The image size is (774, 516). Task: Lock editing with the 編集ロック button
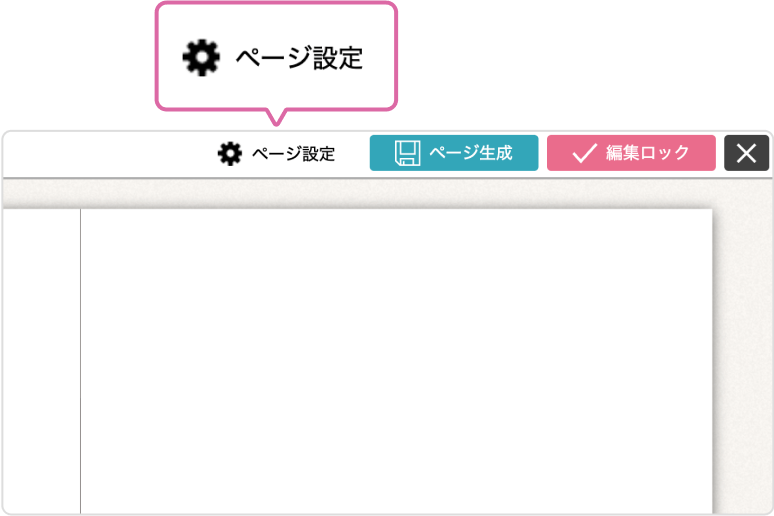pyautogui.click(x=631, y=153)
